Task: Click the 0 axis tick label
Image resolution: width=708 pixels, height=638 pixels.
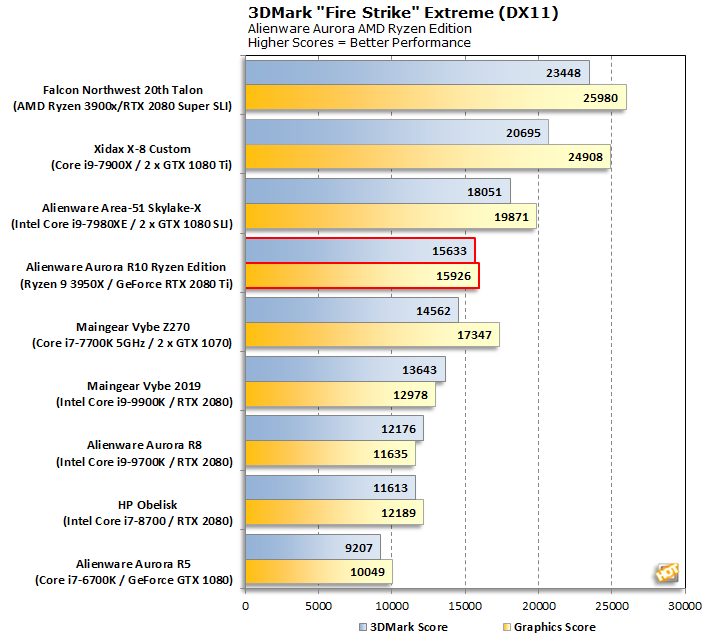Action: 245,606
